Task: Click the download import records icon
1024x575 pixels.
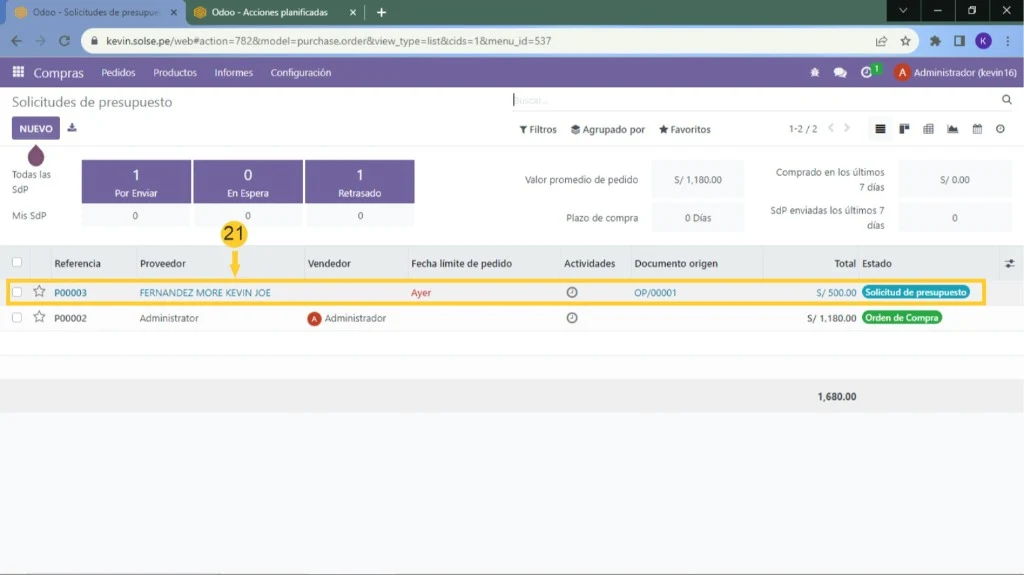Action: click(72, 128)
